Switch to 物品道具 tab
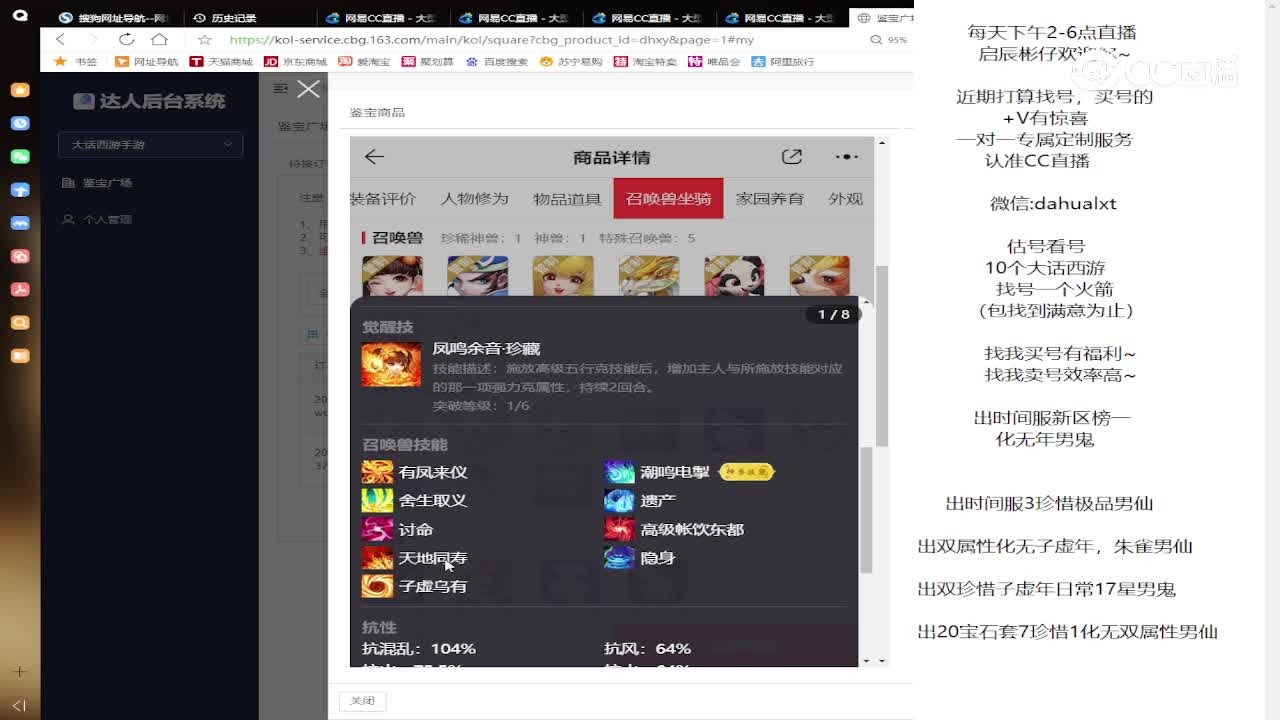 pos(567,199)
